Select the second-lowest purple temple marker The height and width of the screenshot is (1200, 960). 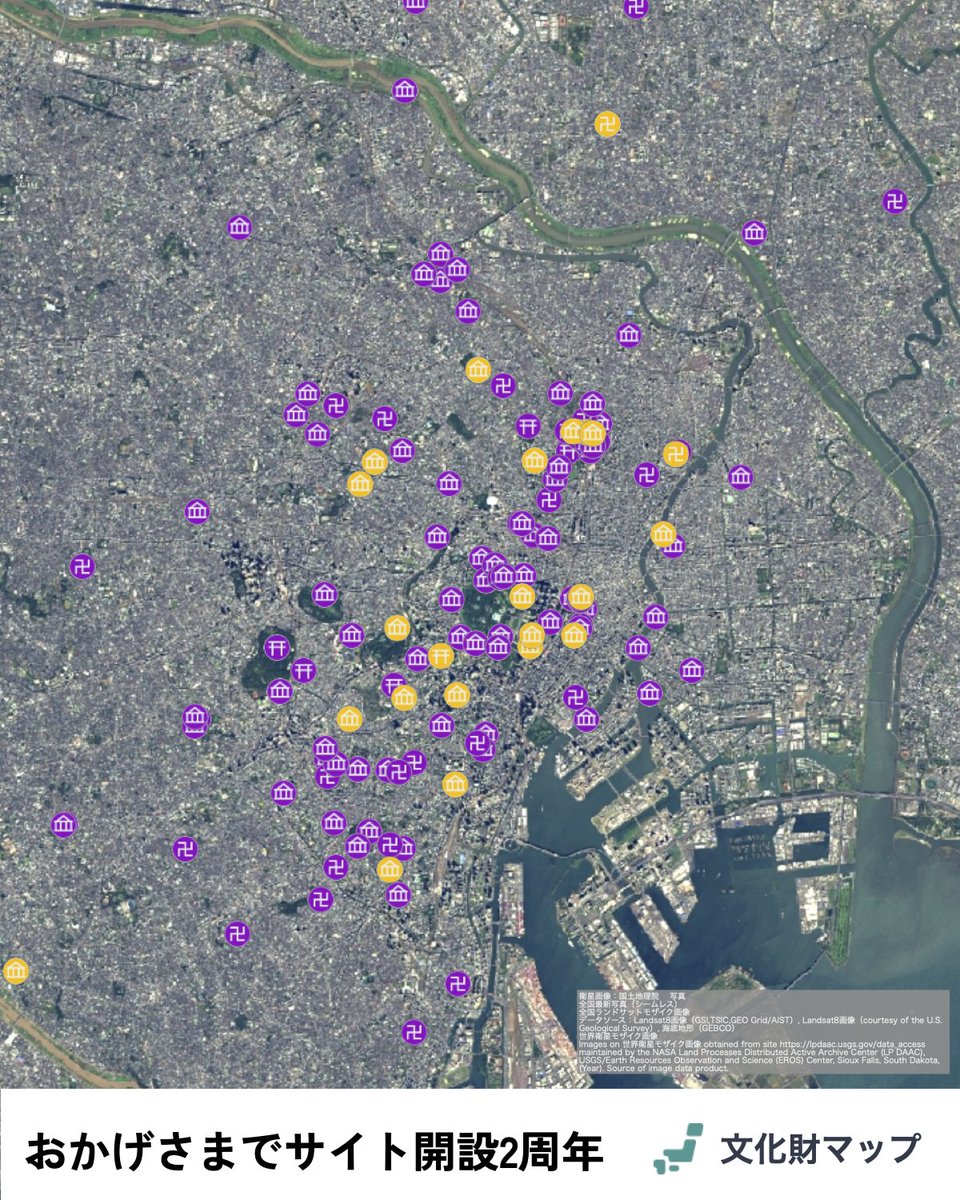458,983
